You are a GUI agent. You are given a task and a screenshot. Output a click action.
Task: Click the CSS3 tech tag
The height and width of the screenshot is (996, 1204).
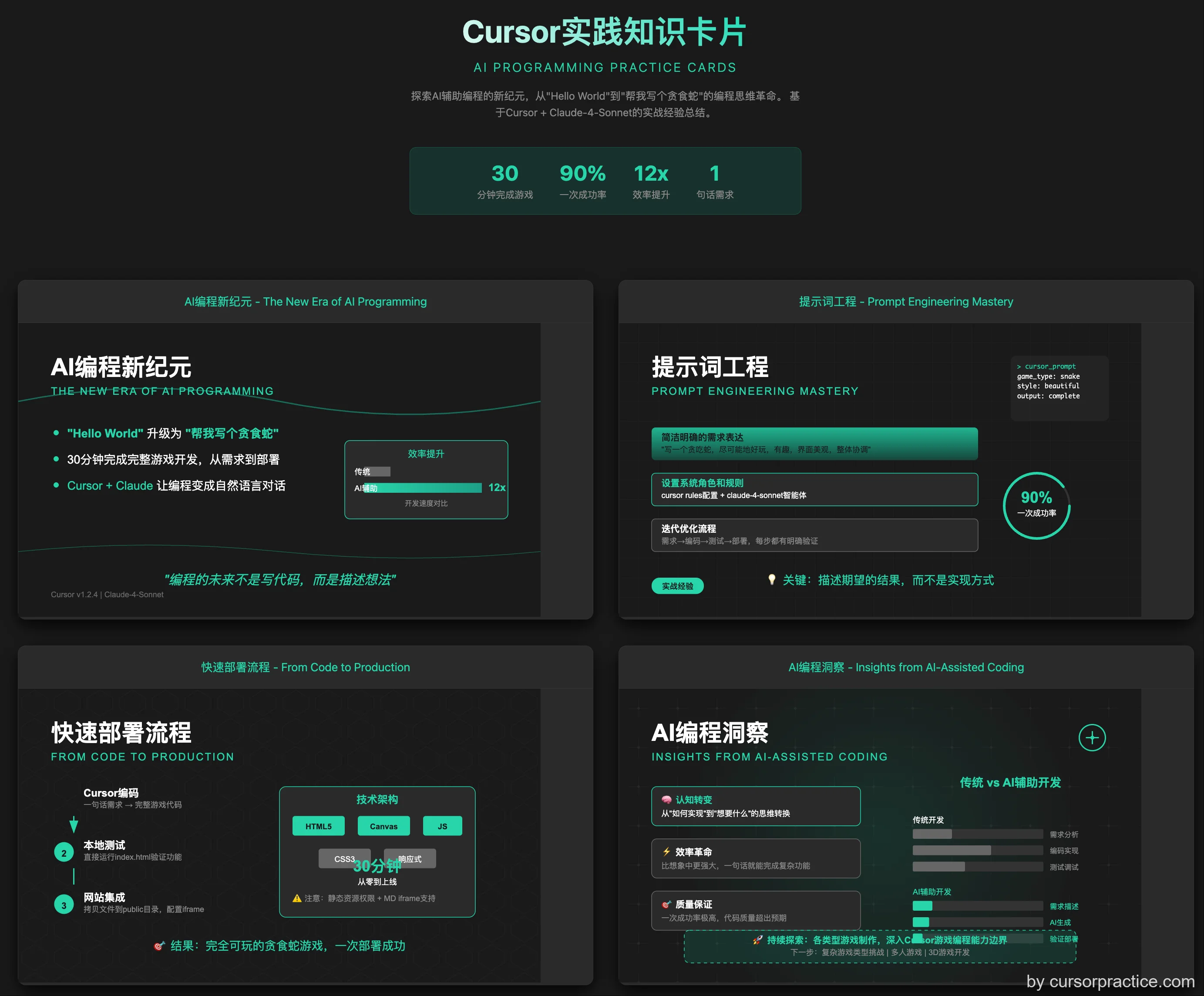(x=345, y=858)
